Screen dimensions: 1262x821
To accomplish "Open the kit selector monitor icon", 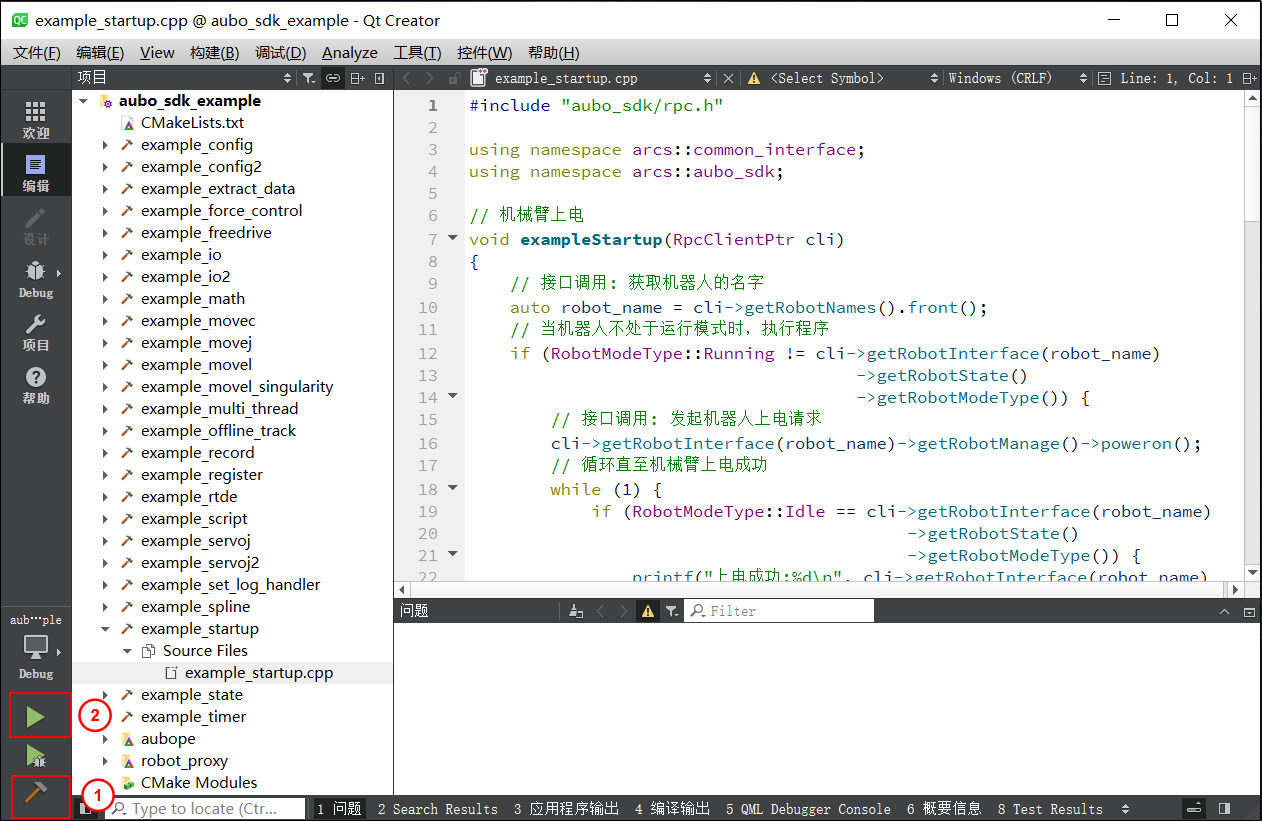I will 36,648.
